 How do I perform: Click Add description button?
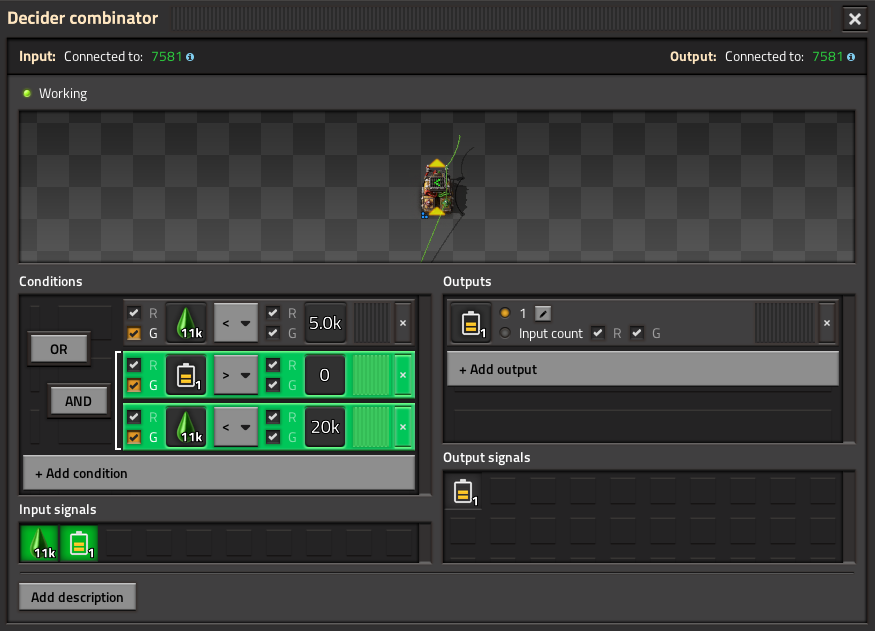click(x=78, y=597)
